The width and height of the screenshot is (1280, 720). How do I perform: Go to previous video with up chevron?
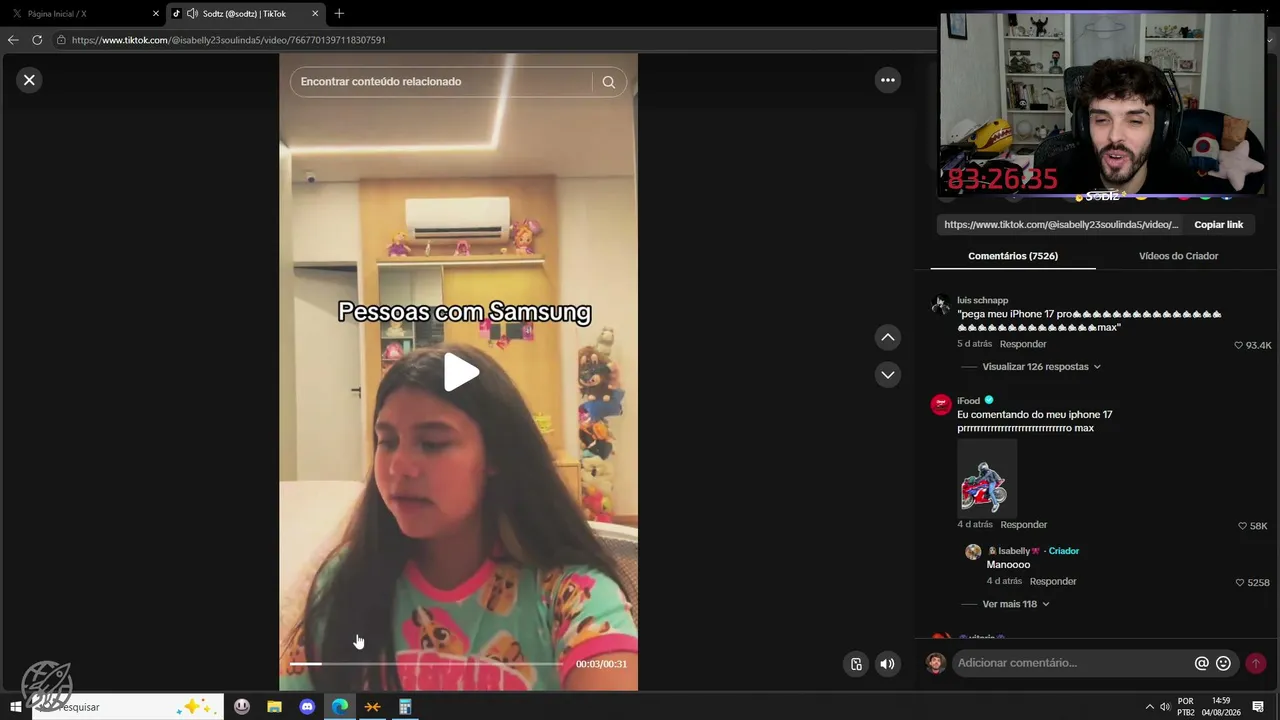(888, 337)
